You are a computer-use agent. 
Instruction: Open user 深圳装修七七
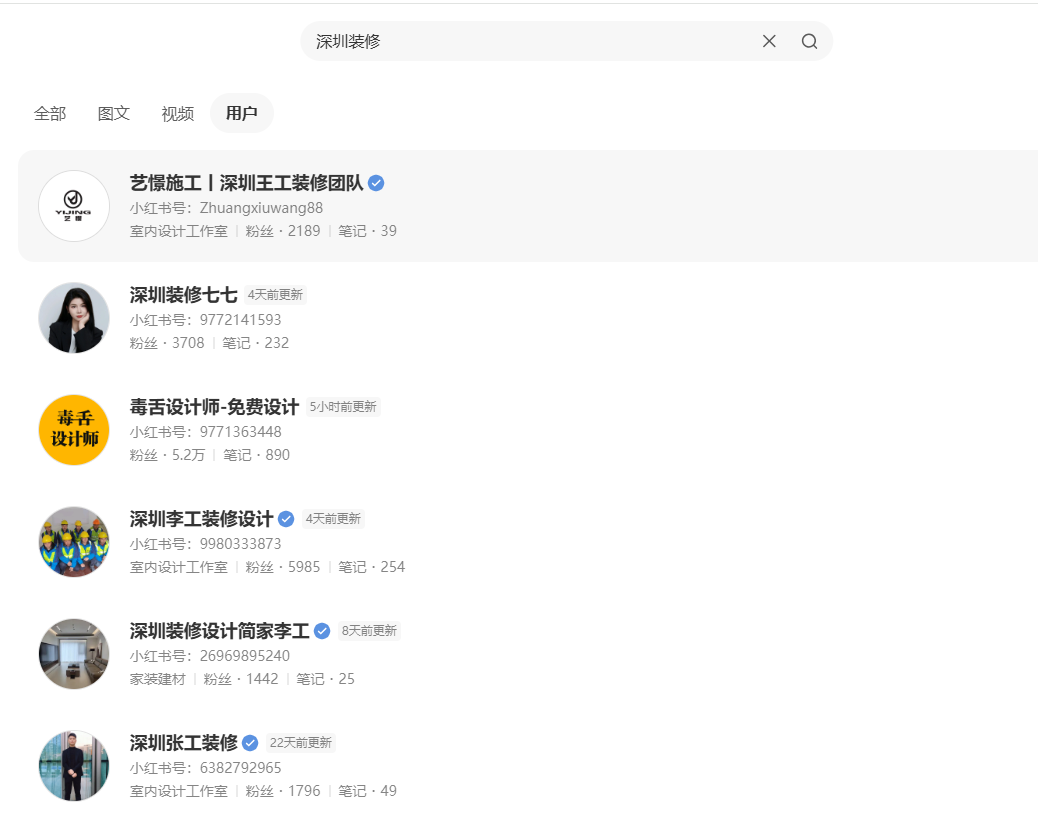[183, 295]
